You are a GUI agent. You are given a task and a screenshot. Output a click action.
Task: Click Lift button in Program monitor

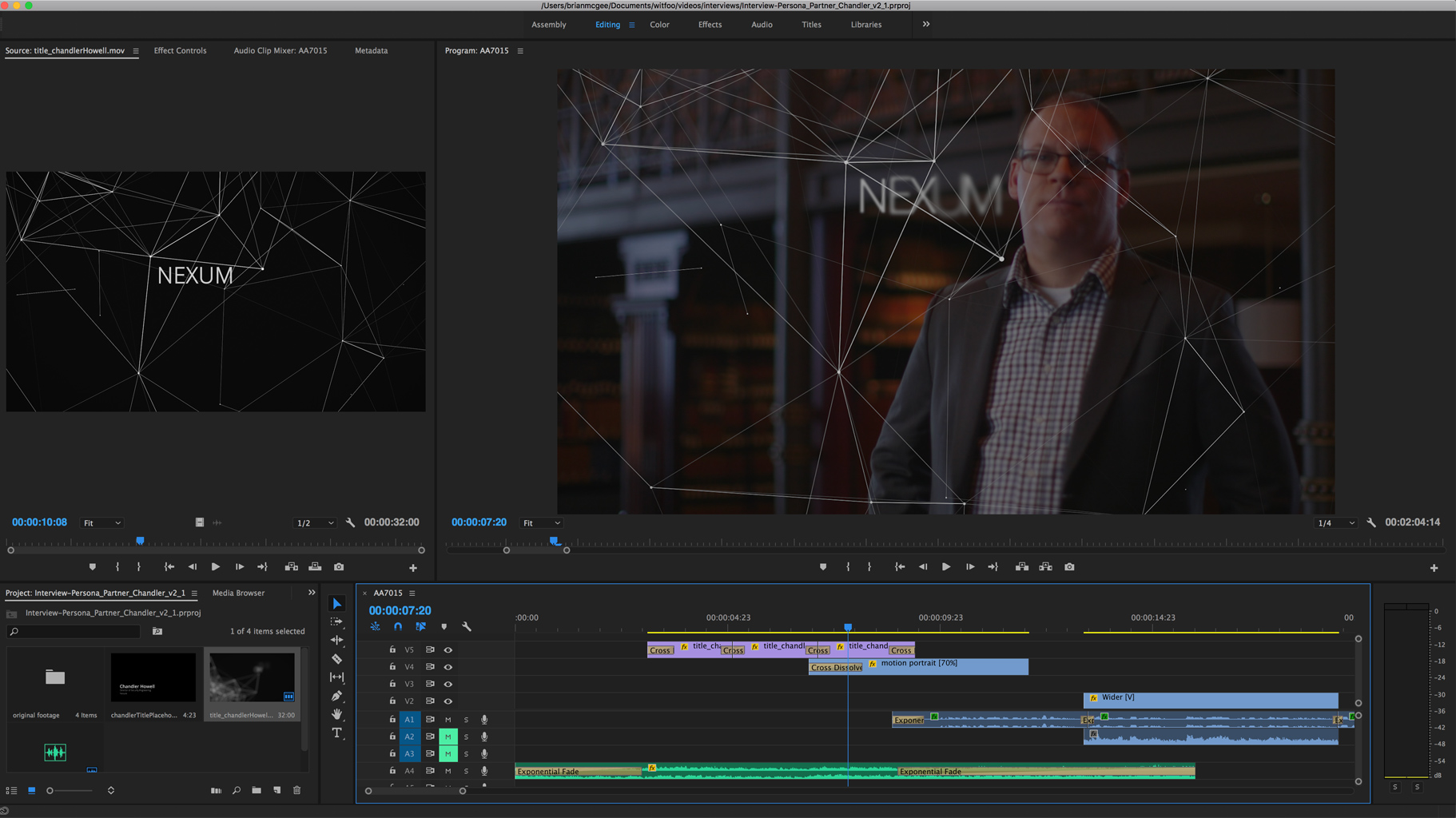click(x=1022, y=567)
